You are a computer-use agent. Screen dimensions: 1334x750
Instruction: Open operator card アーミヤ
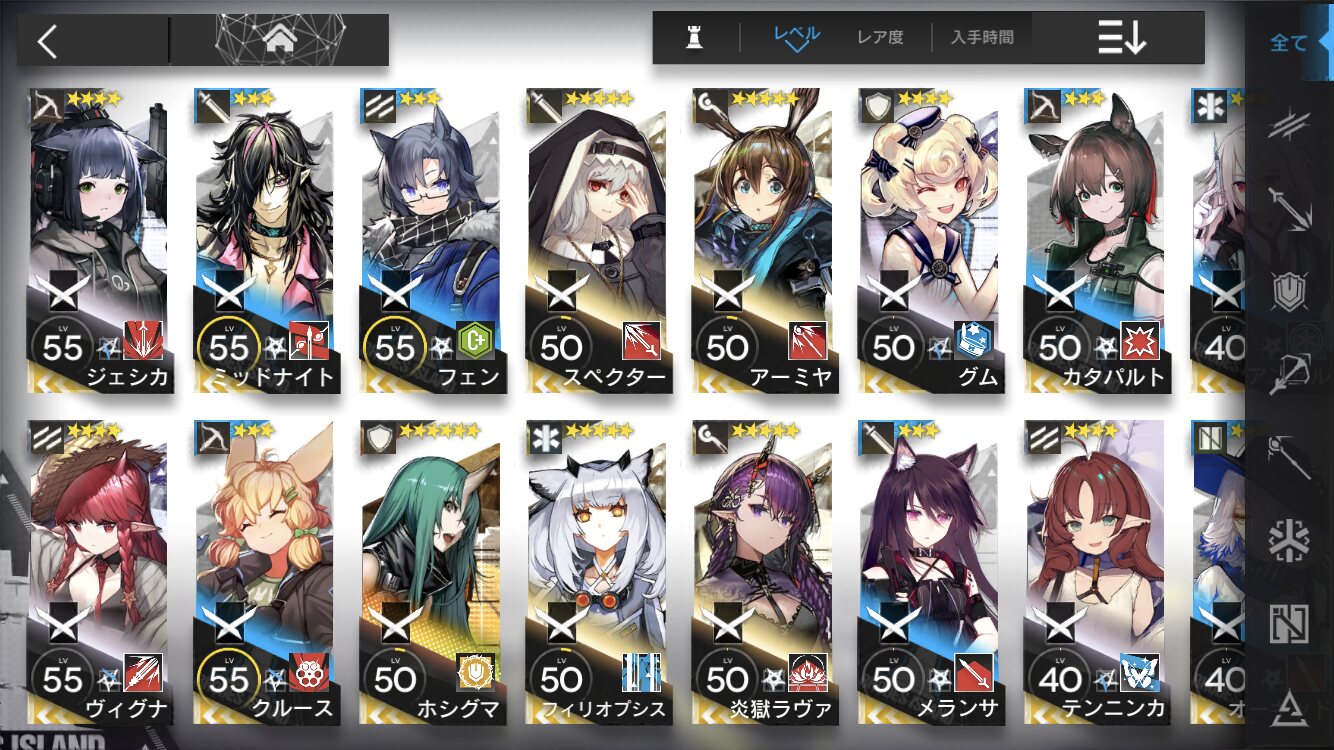point(762,241)
